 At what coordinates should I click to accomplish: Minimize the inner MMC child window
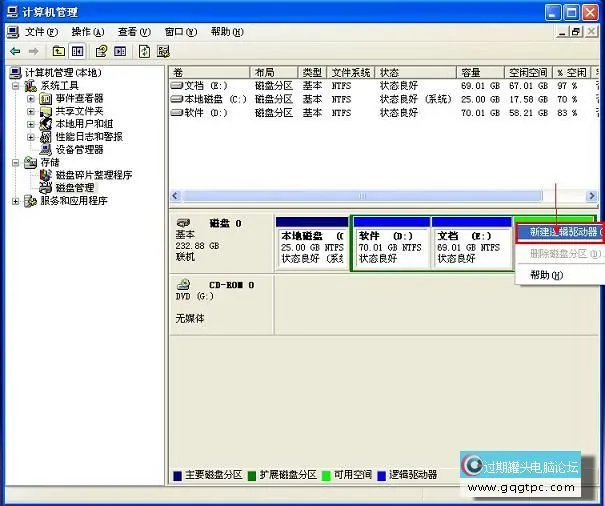(562, 32)
